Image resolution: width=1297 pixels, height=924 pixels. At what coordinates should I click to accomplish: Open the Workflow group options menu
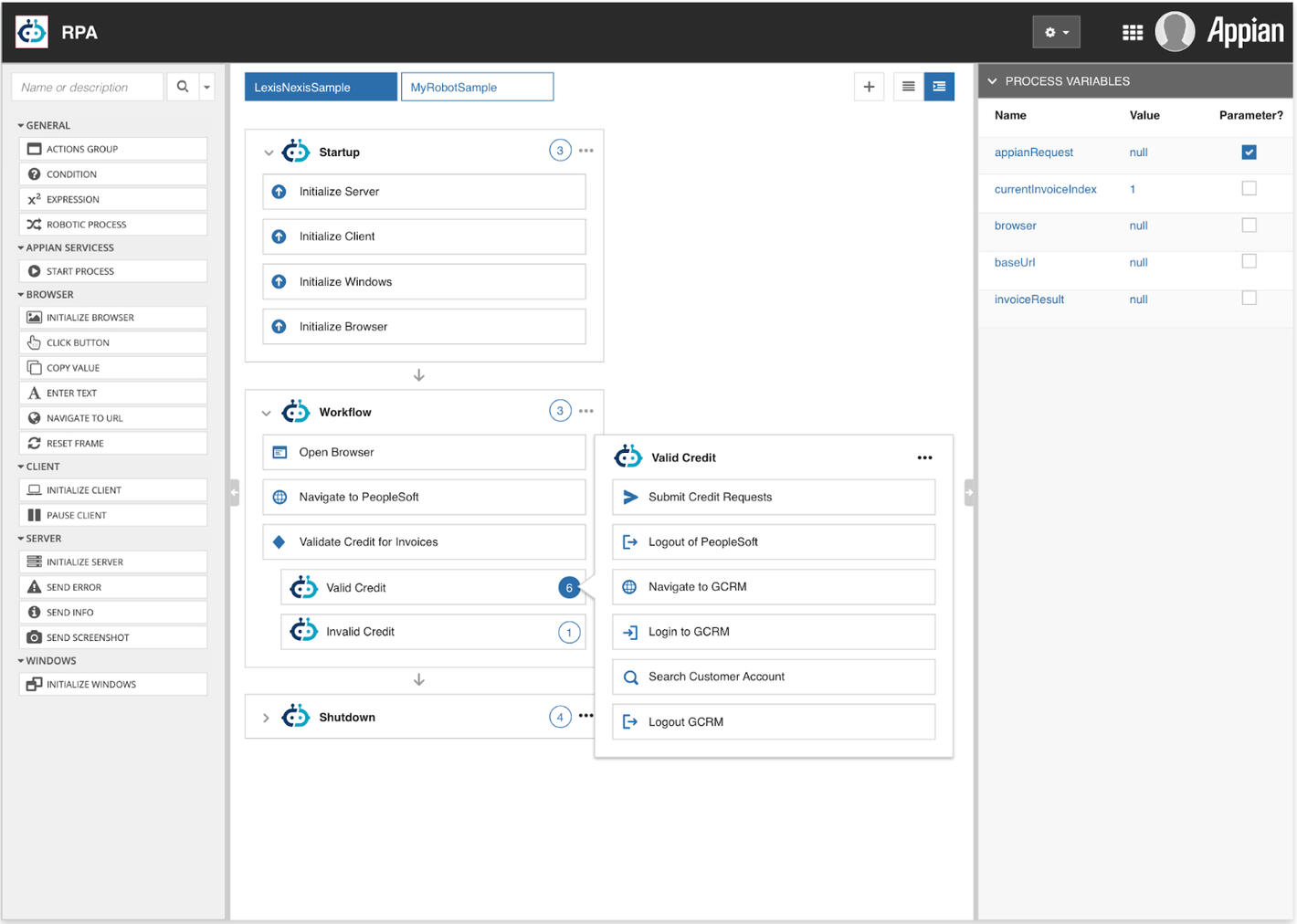[585, 410]
